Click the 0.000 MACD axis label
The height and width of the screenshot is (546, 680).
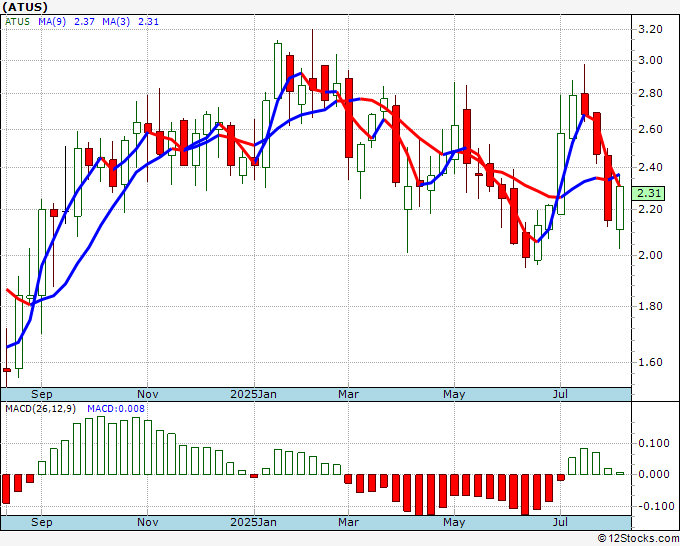tap(654, 474)
